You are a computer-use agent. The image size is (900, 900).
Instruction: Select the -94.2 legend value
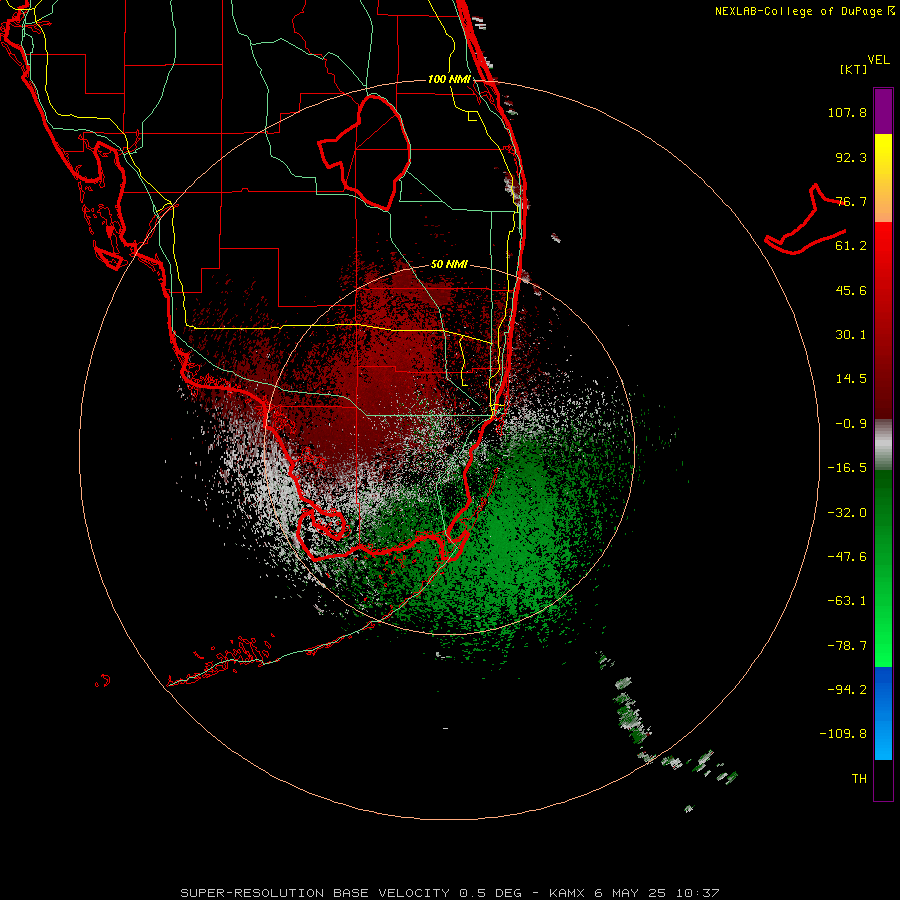click(847, 690)
